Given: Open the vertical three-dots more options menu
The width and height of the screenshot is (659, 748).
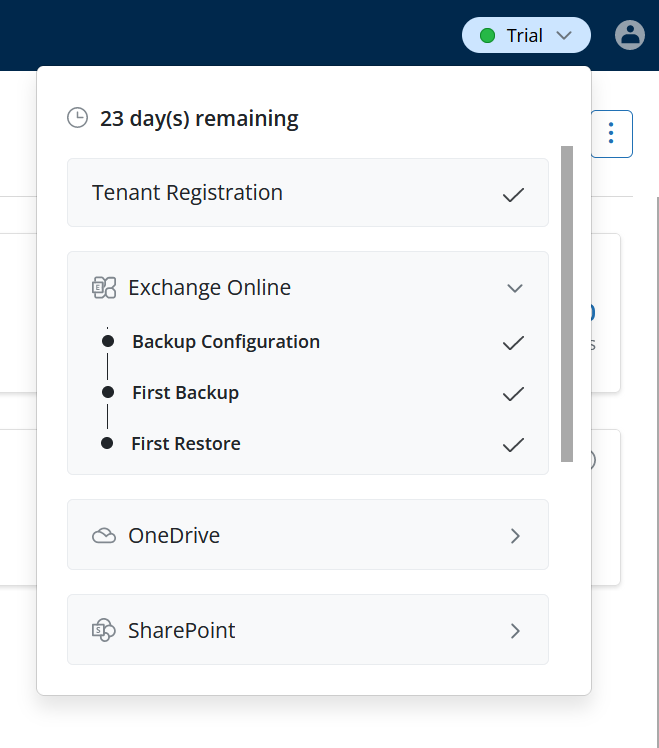Looking at the screenshot, I should coord(612,133).
